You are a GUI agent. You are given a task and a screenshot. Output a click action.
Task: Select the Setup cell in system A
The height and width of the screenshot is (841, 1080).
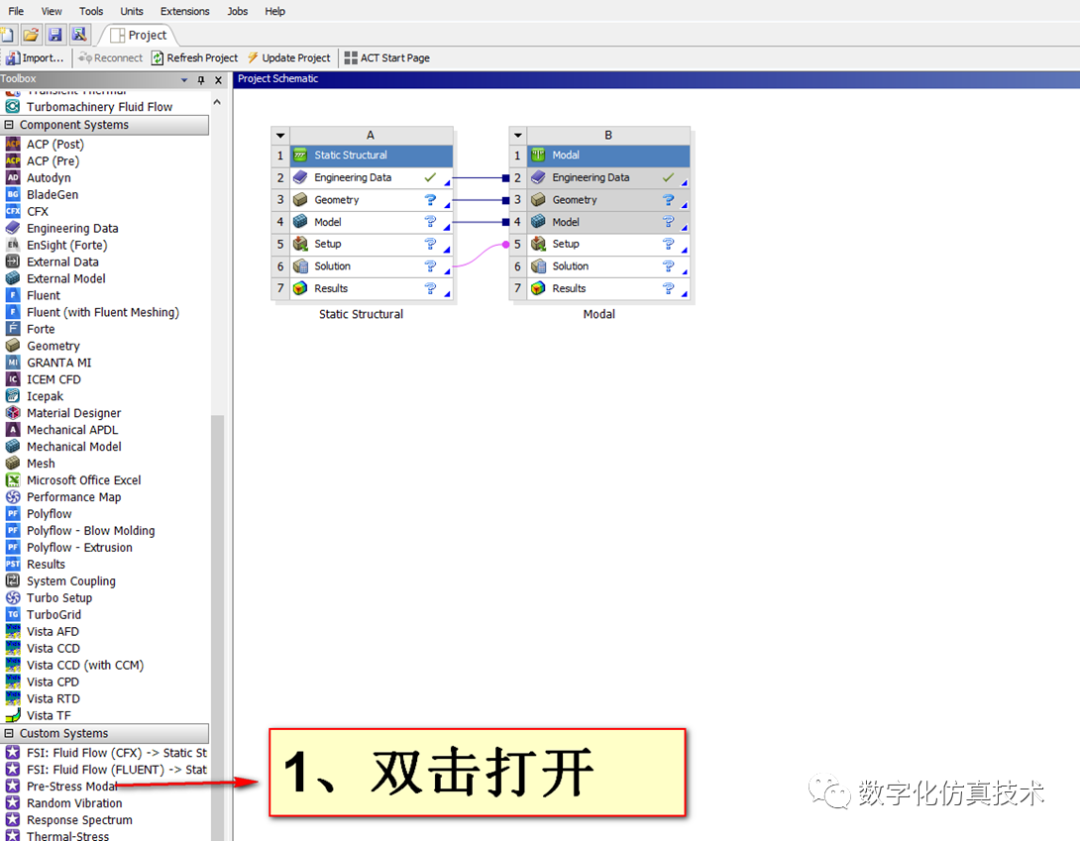371,244
